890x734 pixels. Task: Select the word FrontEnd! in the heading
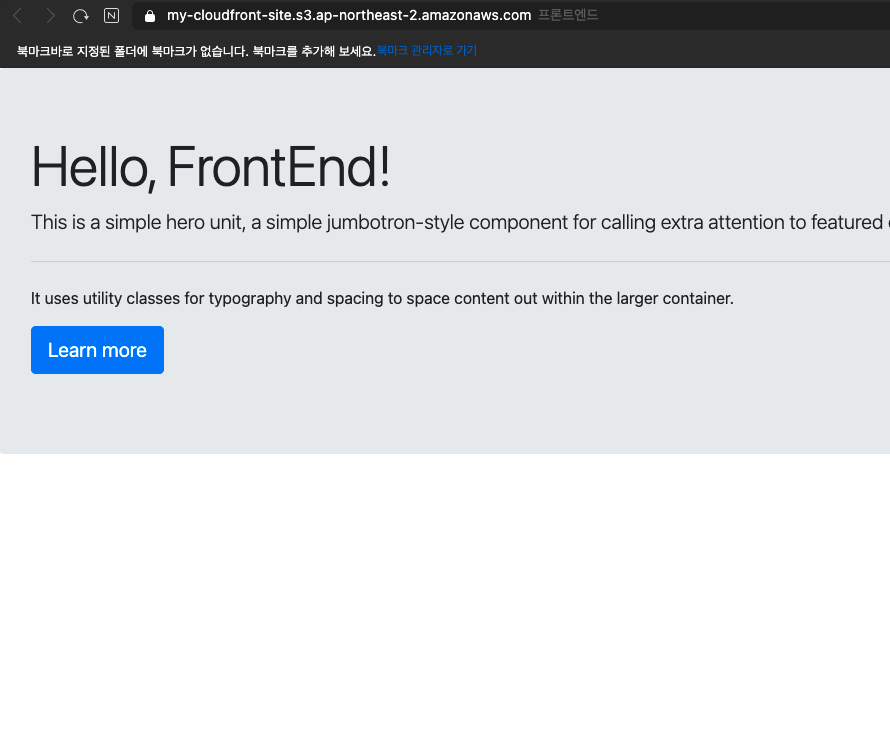279,167
